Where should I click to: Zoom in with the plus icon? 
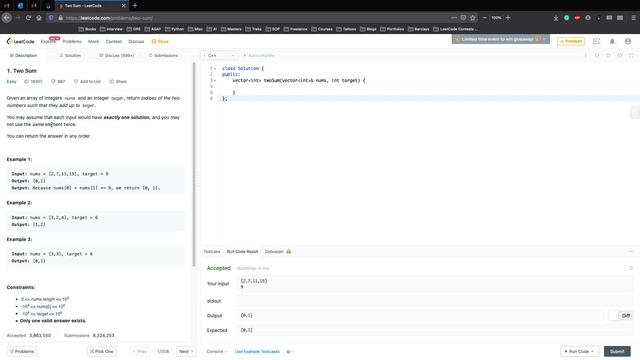coord(508,18)
